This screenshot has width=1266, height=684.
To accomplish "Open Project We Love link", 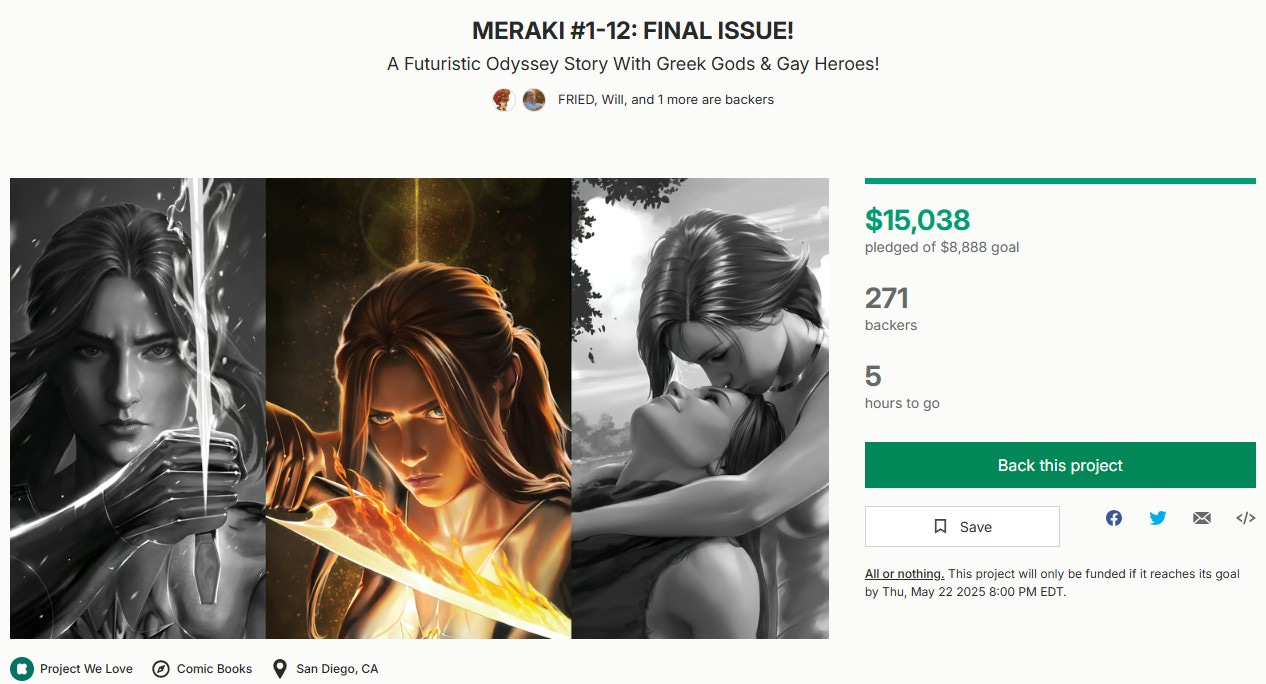I will point(86,669).
